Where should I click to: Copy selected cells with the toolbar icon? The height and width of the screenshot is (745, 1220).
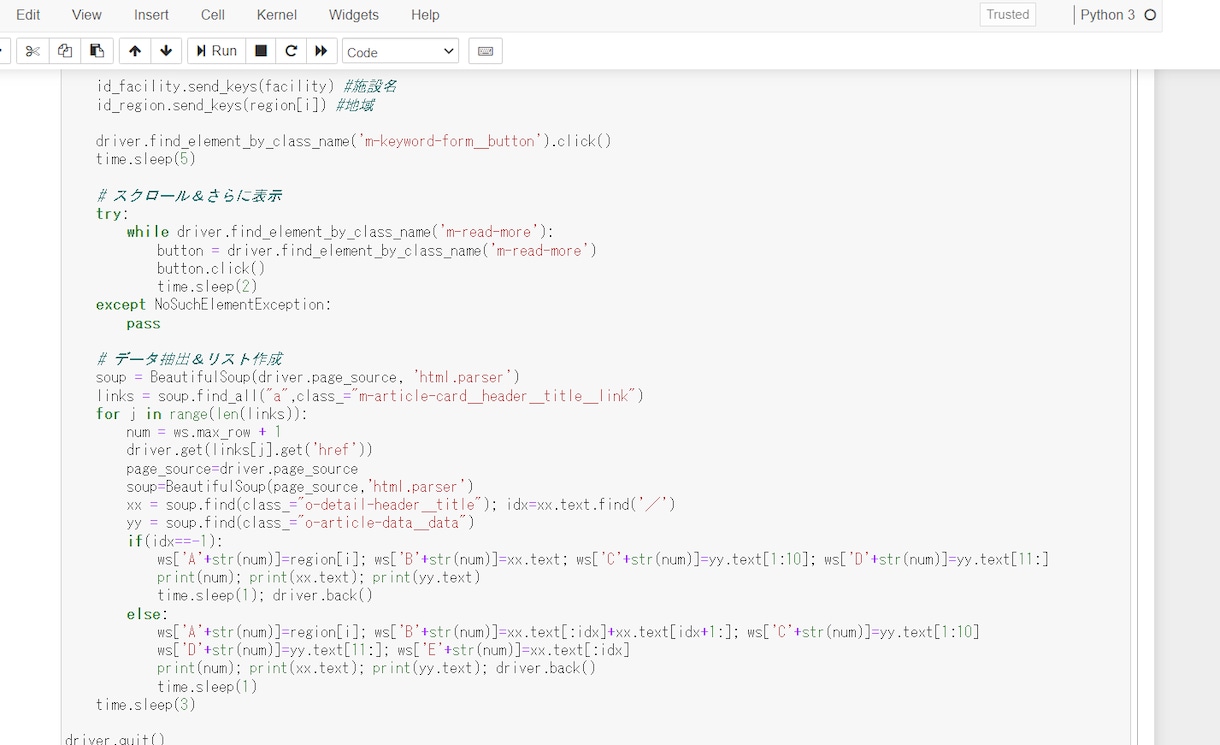pyautogui.click(x=65, y=51)
